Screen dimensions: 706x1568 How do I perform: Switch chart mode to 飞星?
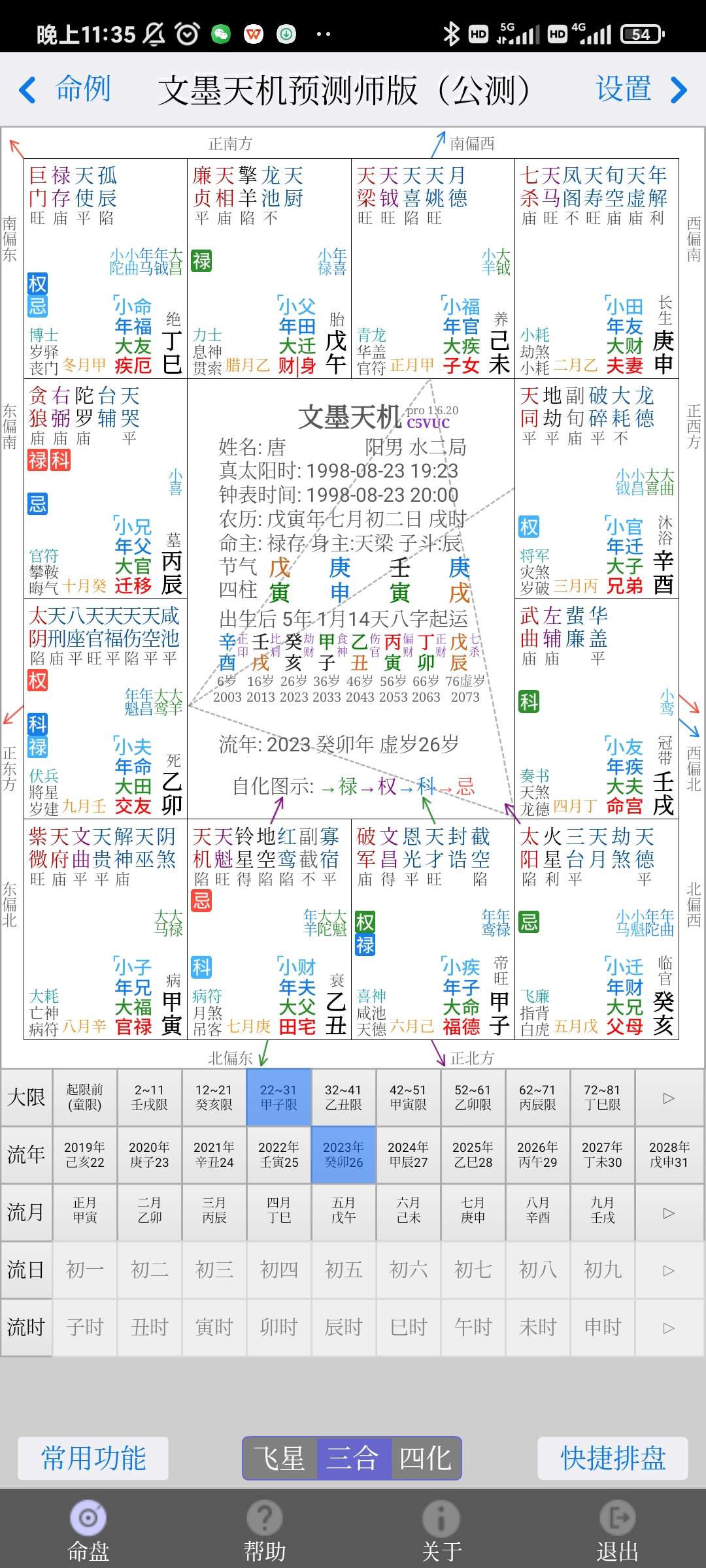(280, 1458)
